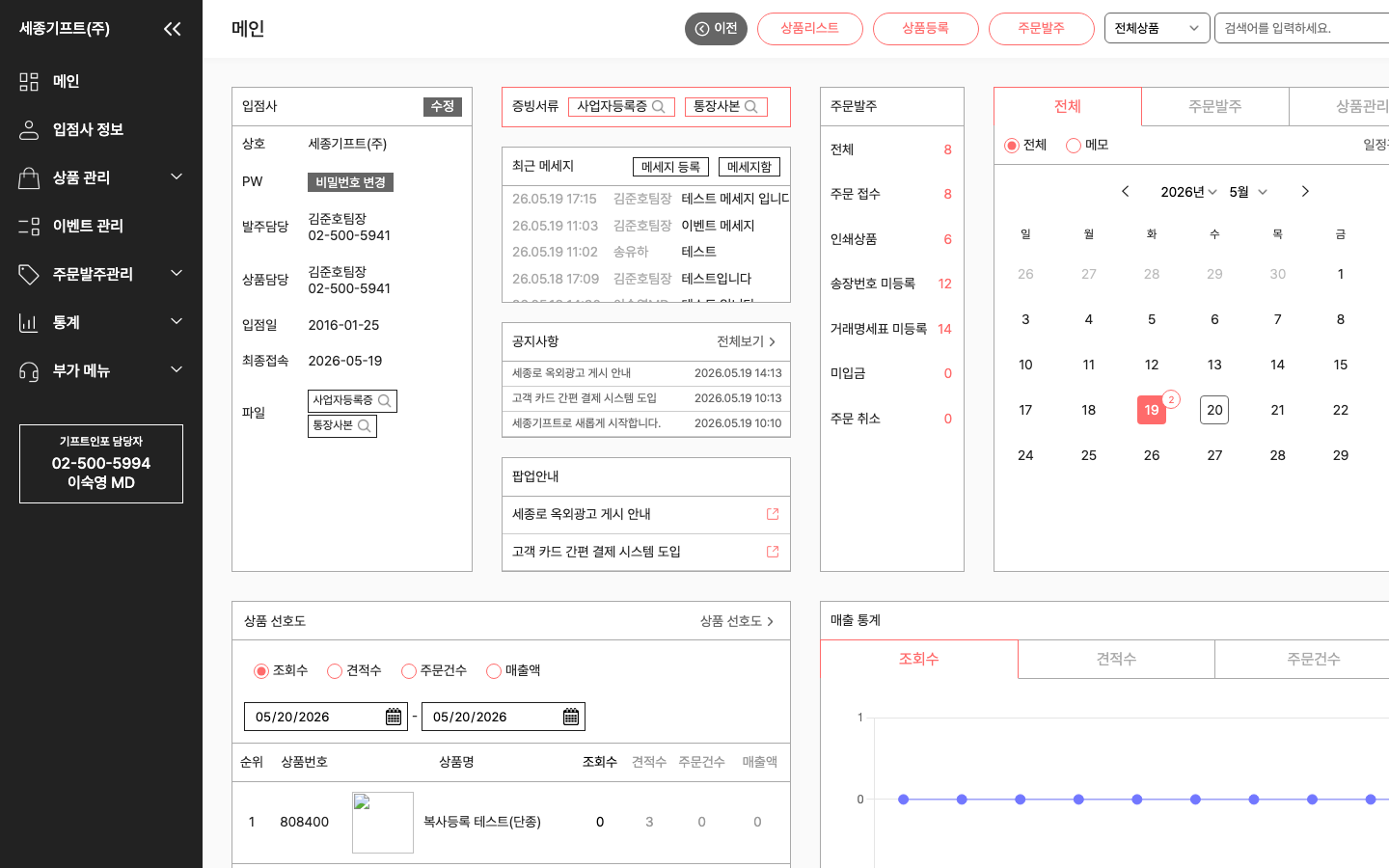1389x868 pixels.
Task: Click the 통계 bar chart icon
Action: (x=29, y=323)
